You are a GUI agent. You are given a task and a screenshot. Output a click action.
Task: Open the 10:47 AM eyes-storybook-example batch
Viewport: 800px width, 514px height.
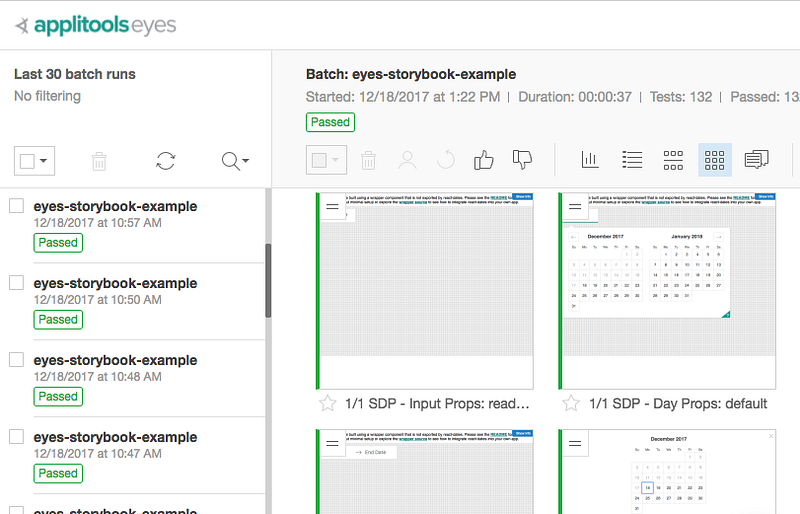pos(115,437)
